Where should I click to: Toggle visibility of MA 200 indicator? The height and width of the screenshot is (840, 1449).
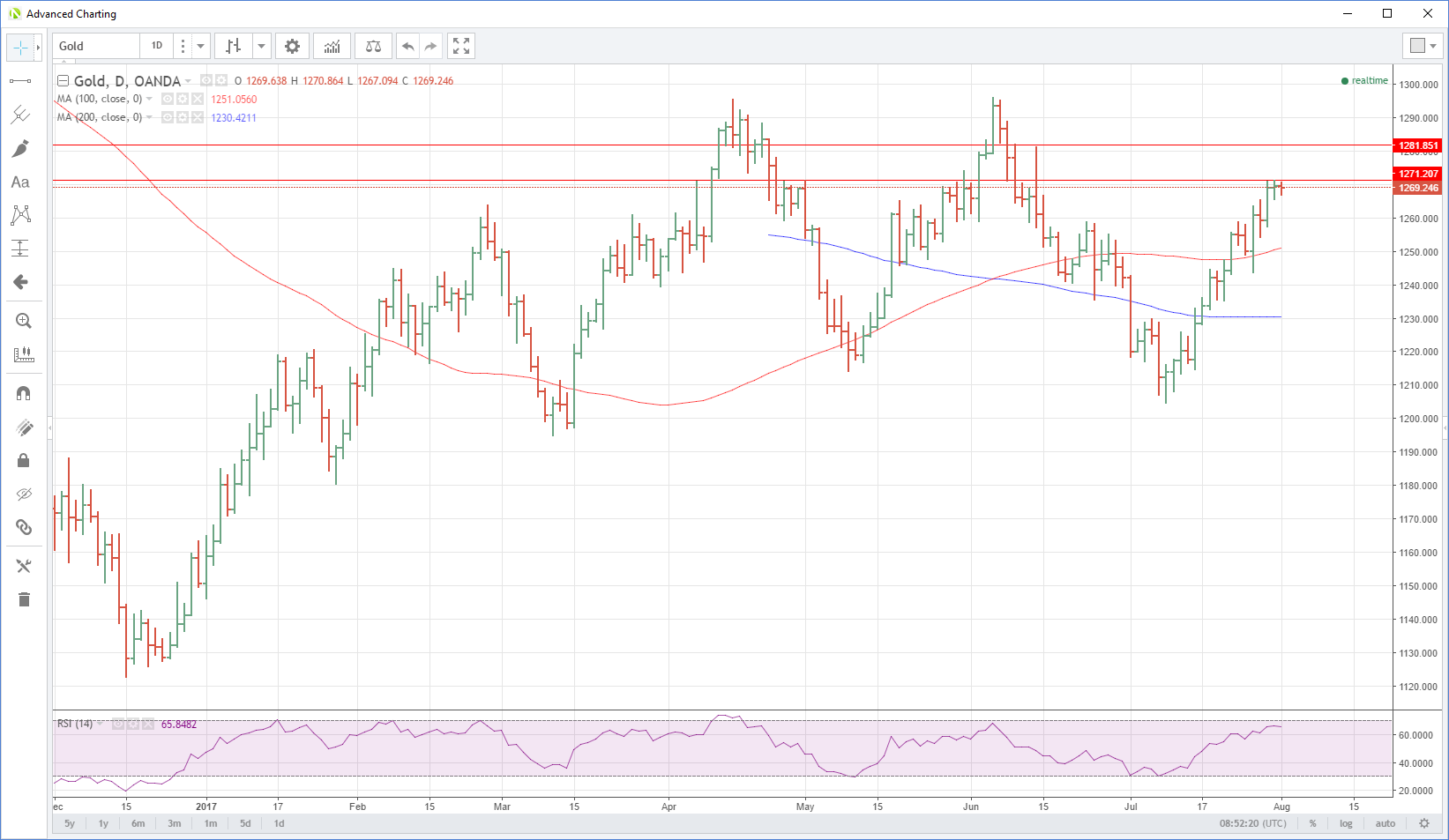pyautogui.click(x=168, y=117)
